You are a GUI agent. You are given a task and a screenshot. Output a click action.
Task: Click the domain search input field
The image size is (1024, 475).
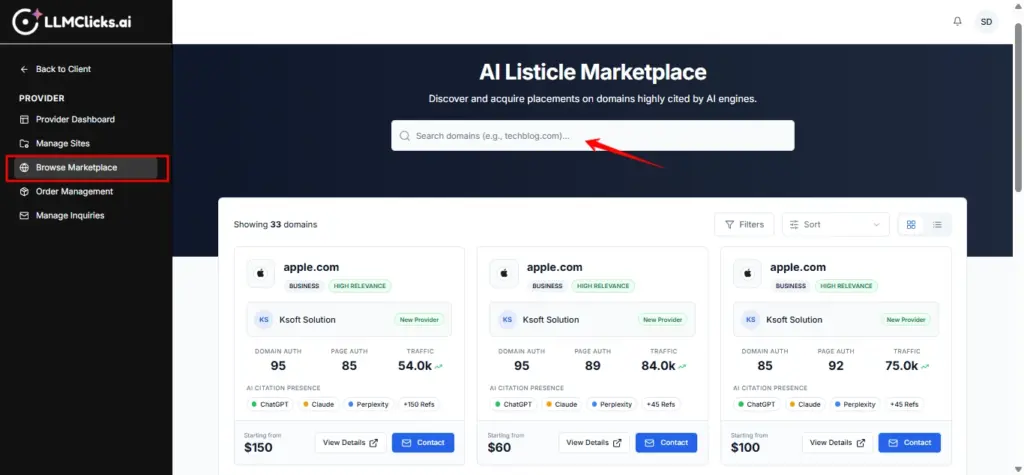click(x=592, y=136)
